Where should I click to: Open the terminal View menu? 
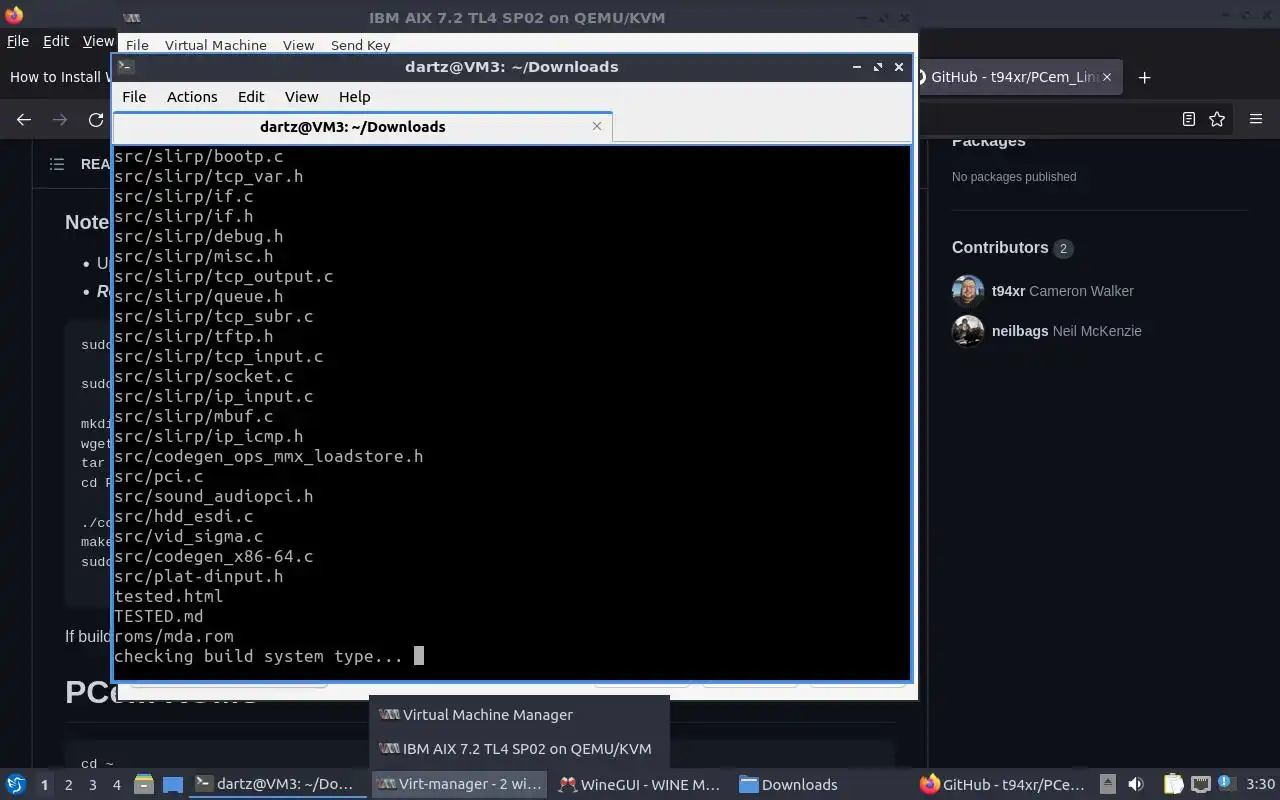301,97
